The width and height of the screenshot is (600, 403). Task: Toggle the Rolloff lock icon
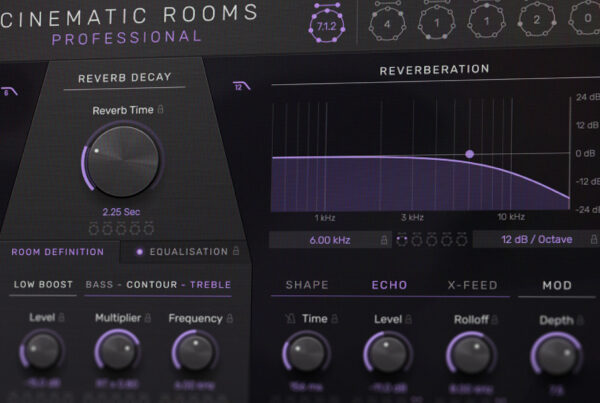494,319
